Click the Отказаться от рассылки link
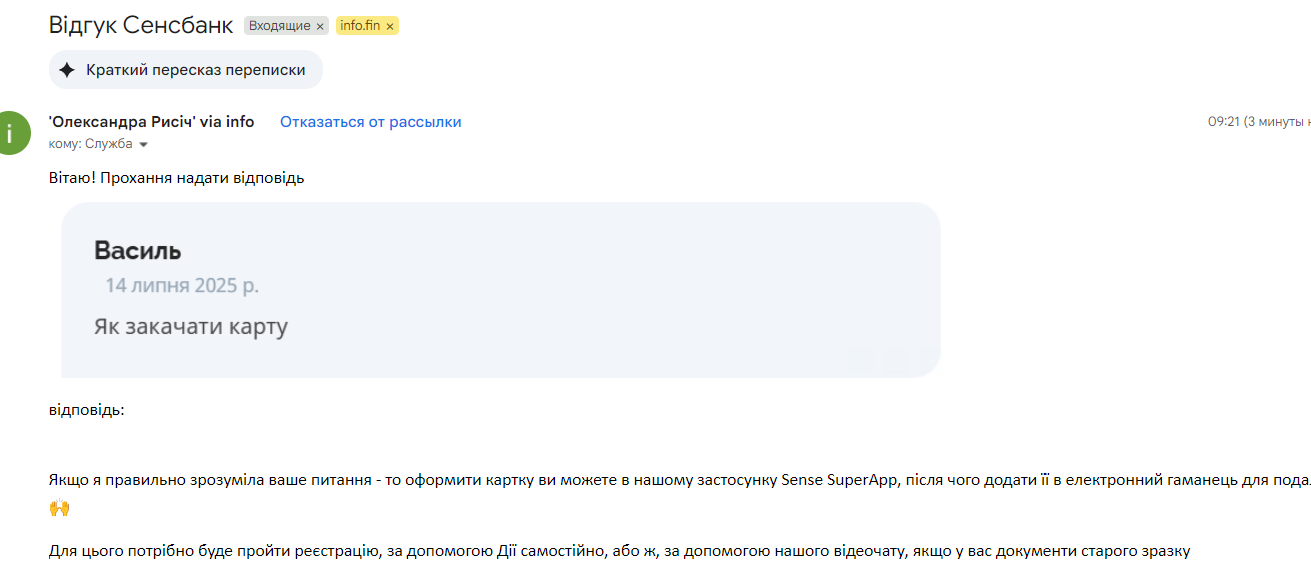This screenshot has height=567, width=1311. [370, 122]
